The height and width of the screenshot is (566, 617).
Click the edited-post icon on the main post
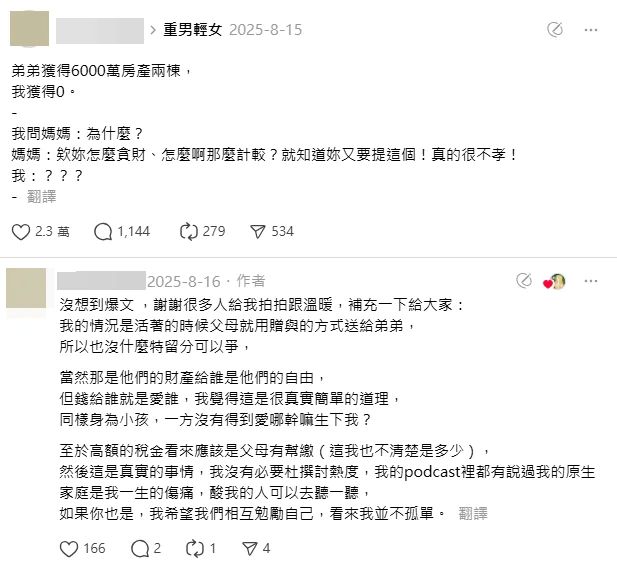point(555,30)
